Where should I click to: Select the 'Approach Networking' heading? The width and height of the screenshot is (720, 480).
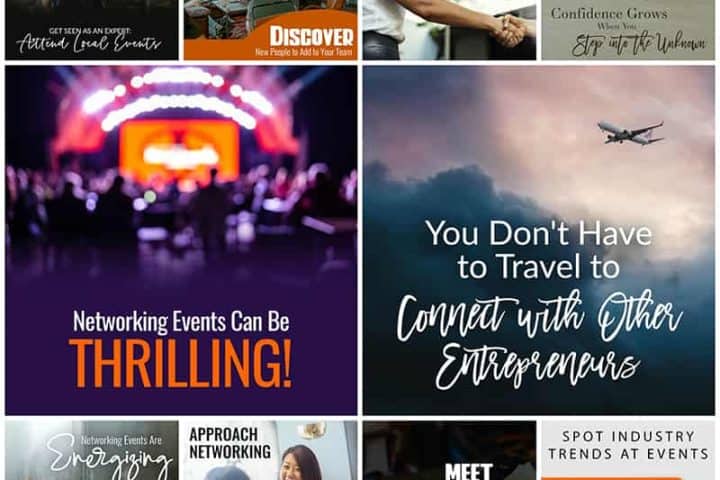coord(230,443)
